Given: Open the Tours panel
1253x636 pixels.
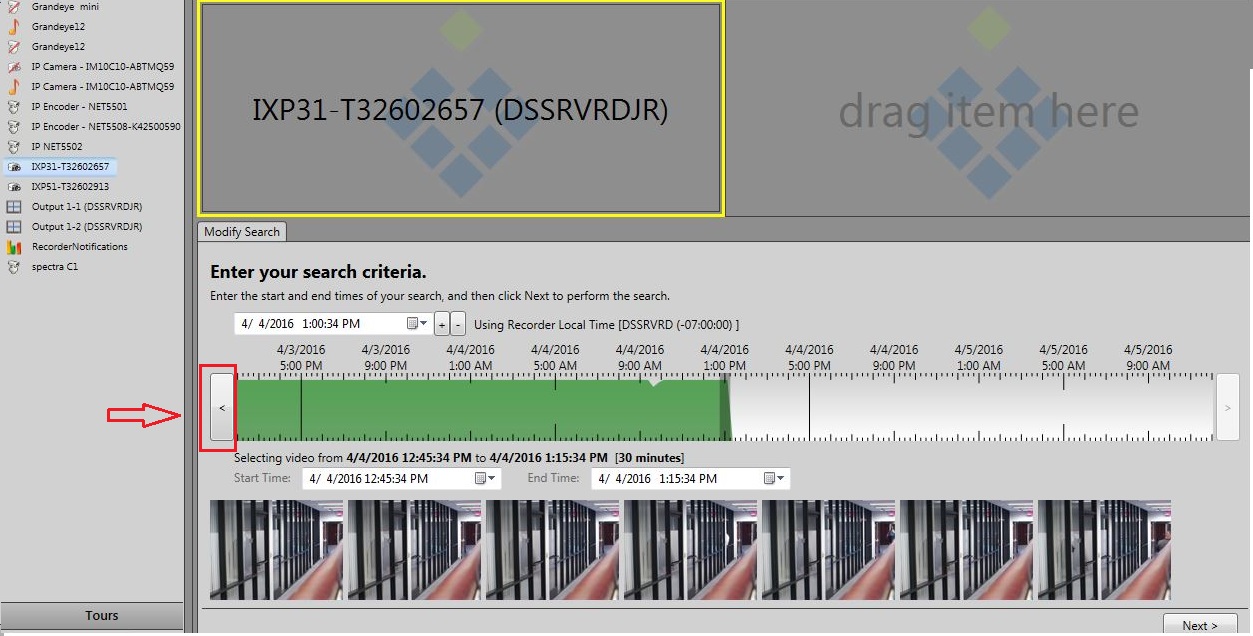Looking at the screenshot, I should pos(92,616).
